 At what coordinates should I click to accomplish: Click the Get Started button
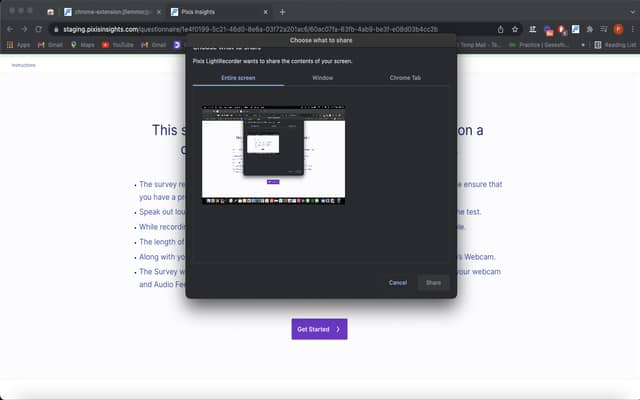[319, 329]
